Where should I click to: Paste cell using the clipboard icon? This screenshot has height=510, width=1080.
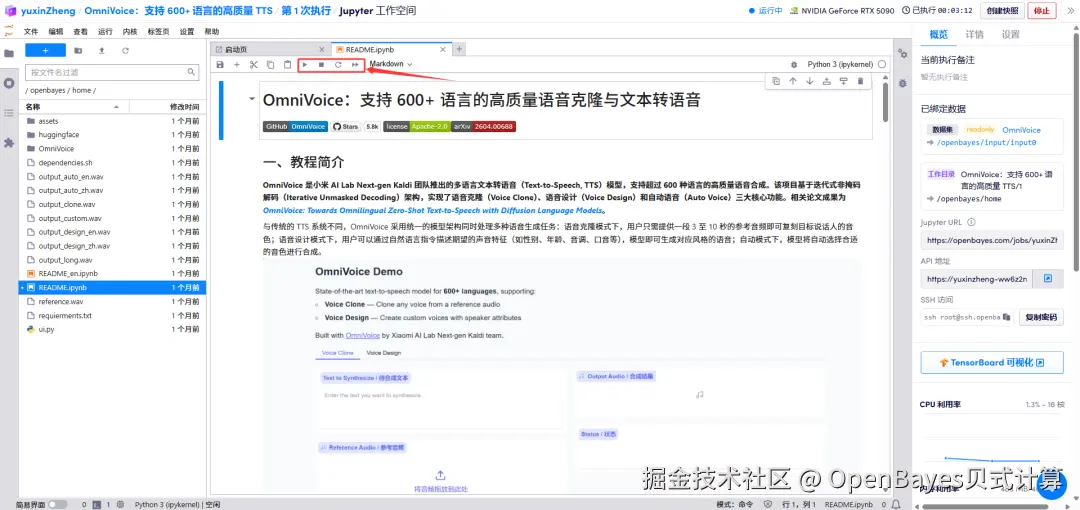[287, 65]
